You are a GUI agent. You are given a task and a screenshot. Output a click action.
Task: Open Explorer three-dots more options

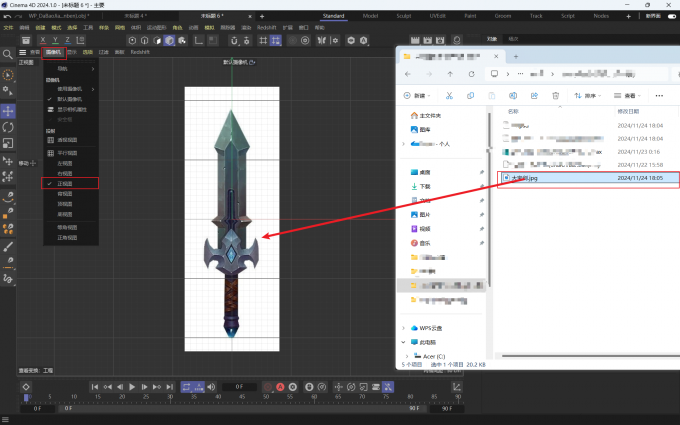point(659,95)
